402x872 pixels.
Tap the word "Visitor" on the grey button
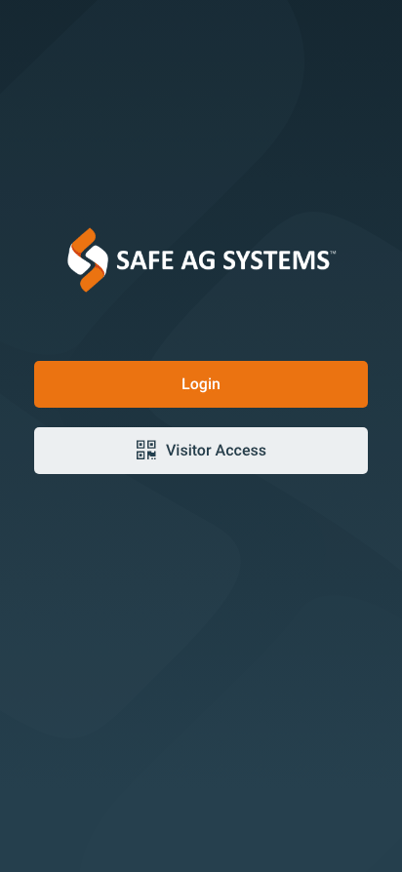[x=188, y=450]
